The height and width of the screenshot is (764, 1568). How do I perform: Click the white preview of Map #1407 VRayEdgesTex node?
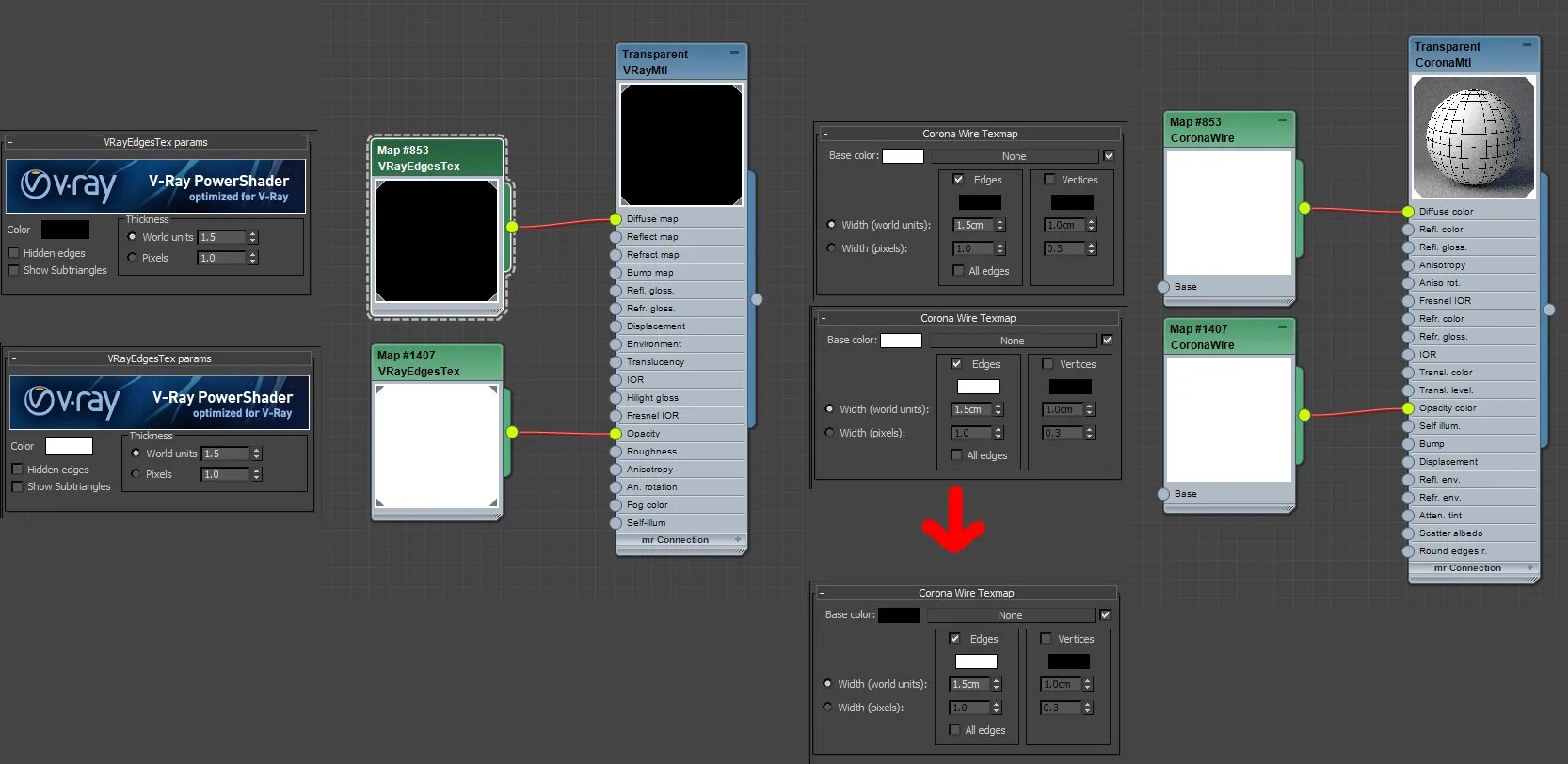coord(437,446)
